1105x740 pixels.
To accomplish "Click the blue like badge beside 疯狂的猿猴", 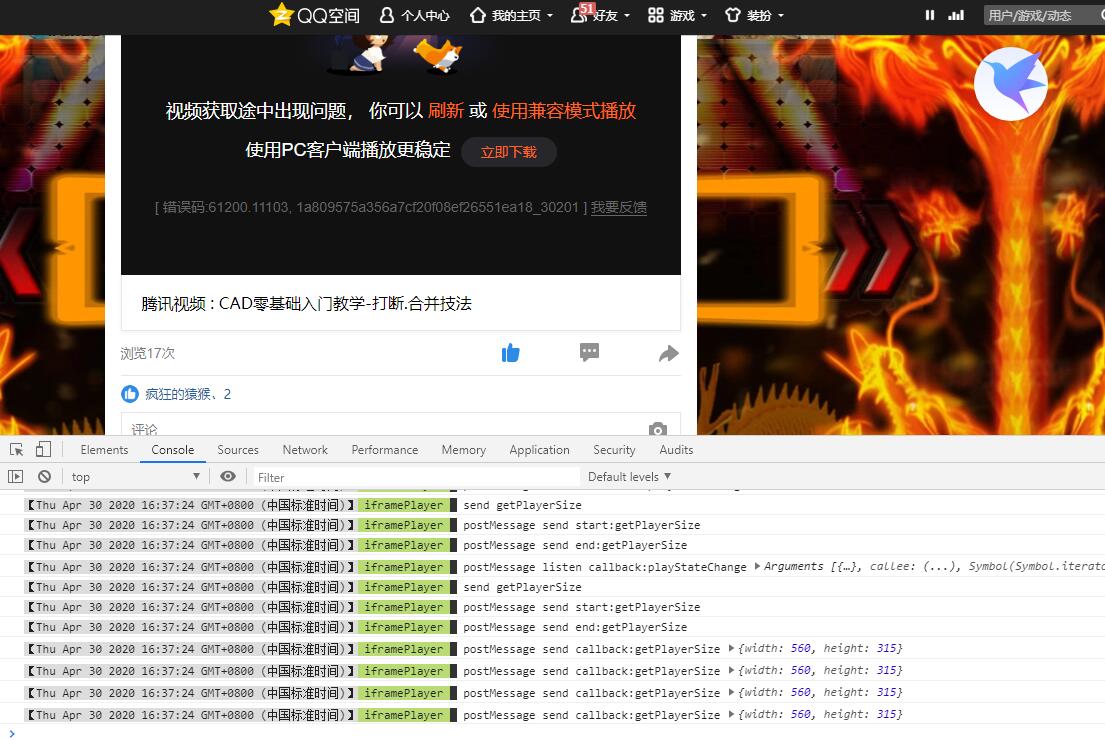I will [x=130, y=394].
